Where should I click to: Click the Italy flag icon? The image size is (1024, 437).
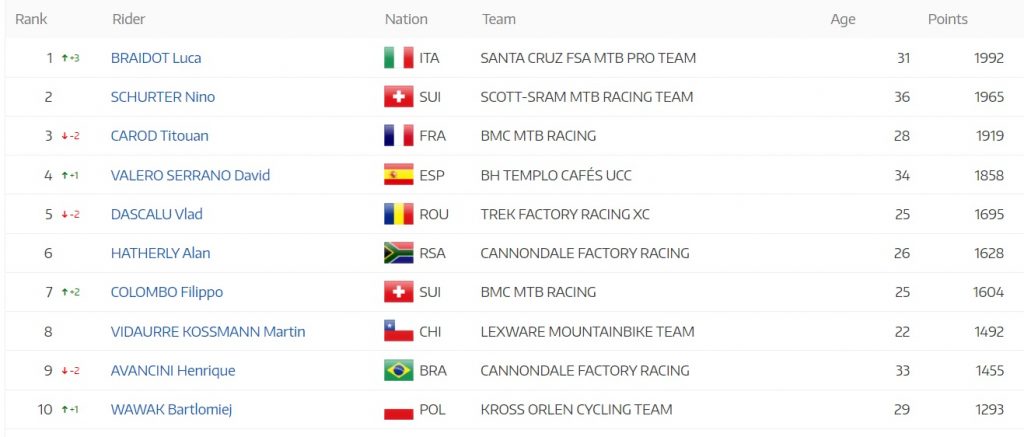(399, 58)
